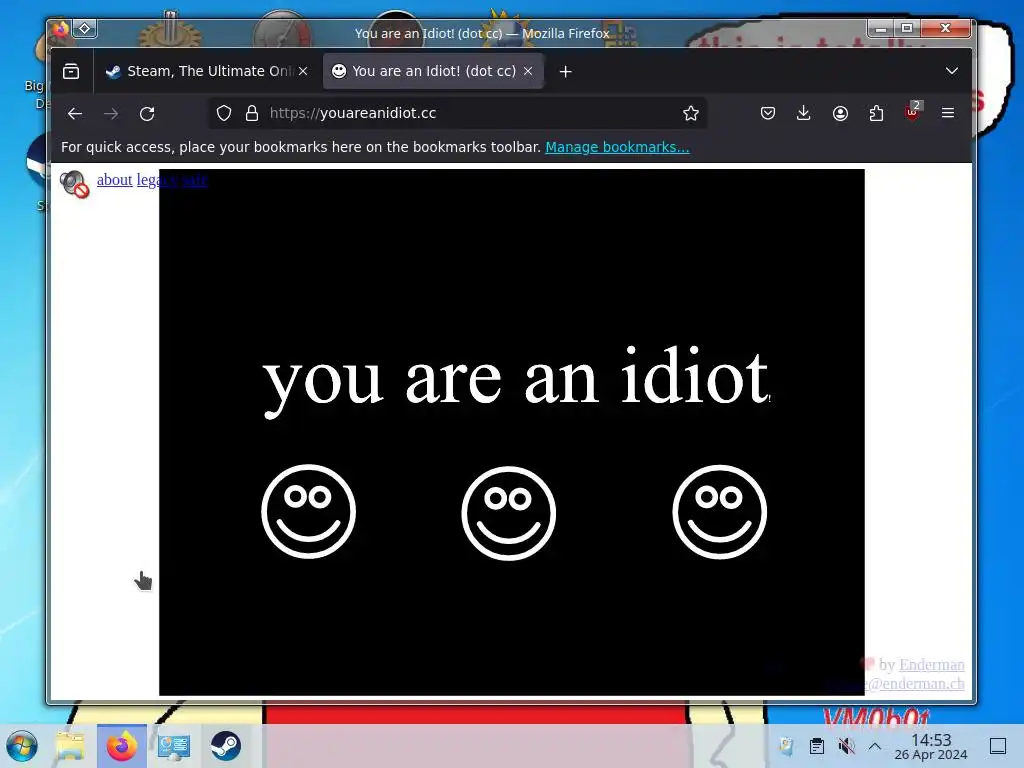Open the Windows Start orb
1024x768 pixels.
(x=22, y=746)
